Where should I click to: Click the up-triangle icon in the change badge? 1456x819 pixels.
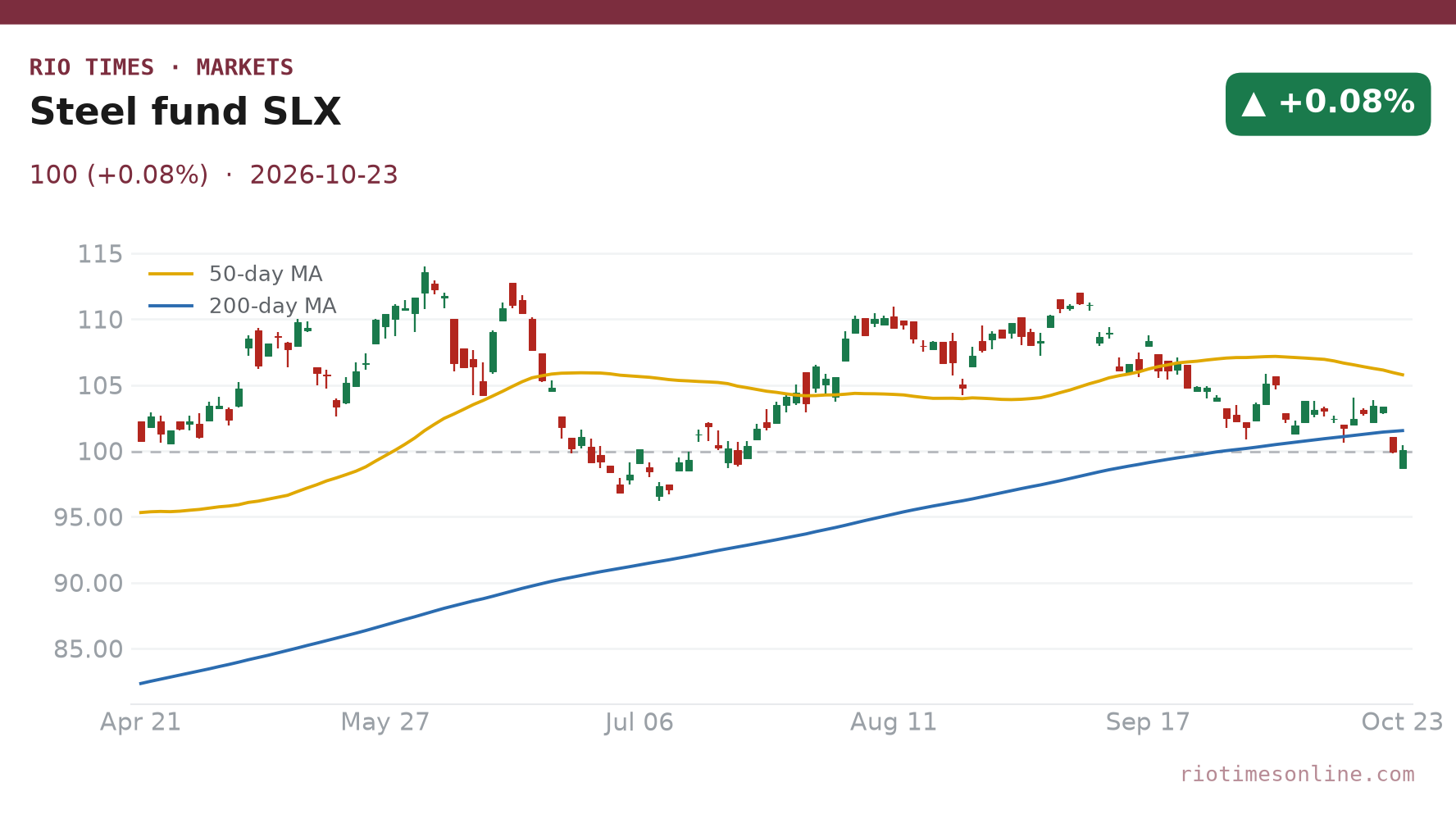[1254, 104]
